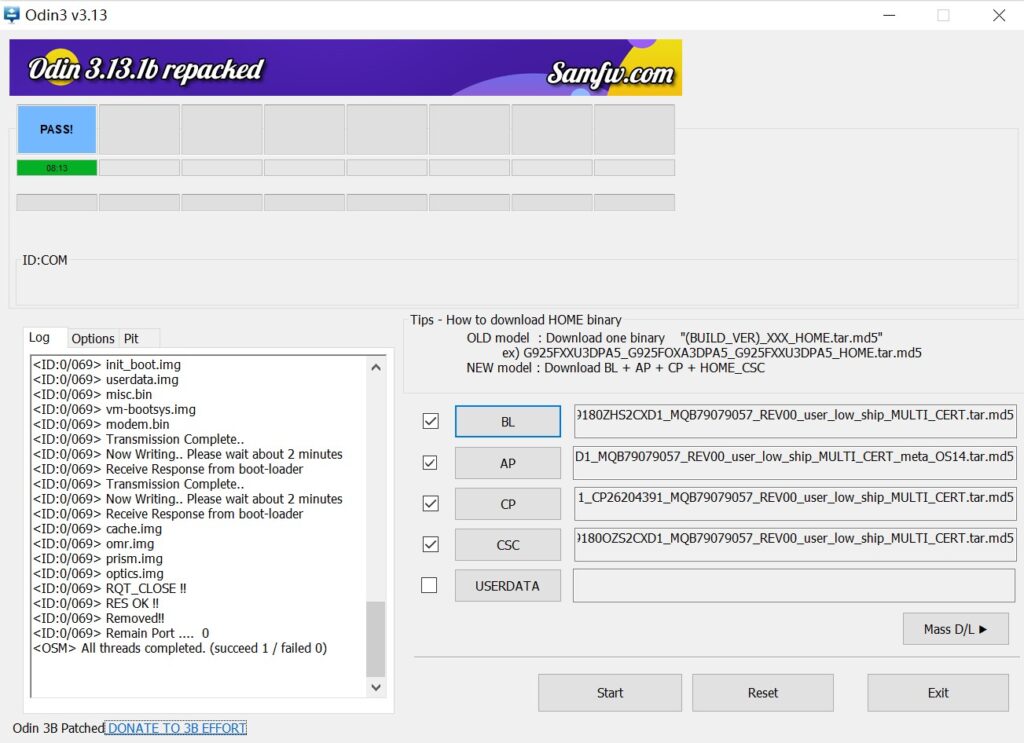Viewport: 1024px width, 743px height.
Task: Open the Mass D/L dropdown button
Action: coord(955,629)
